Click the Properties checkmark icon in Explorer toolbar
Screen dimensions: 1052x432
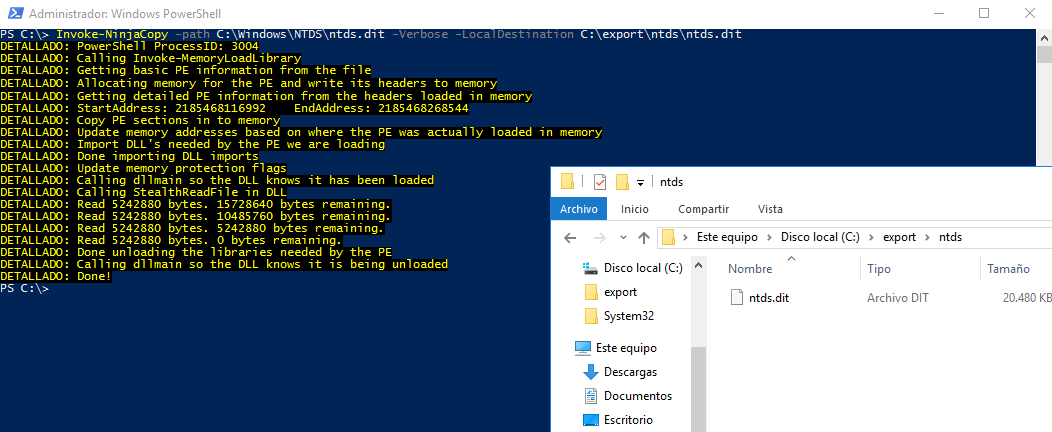600,182
